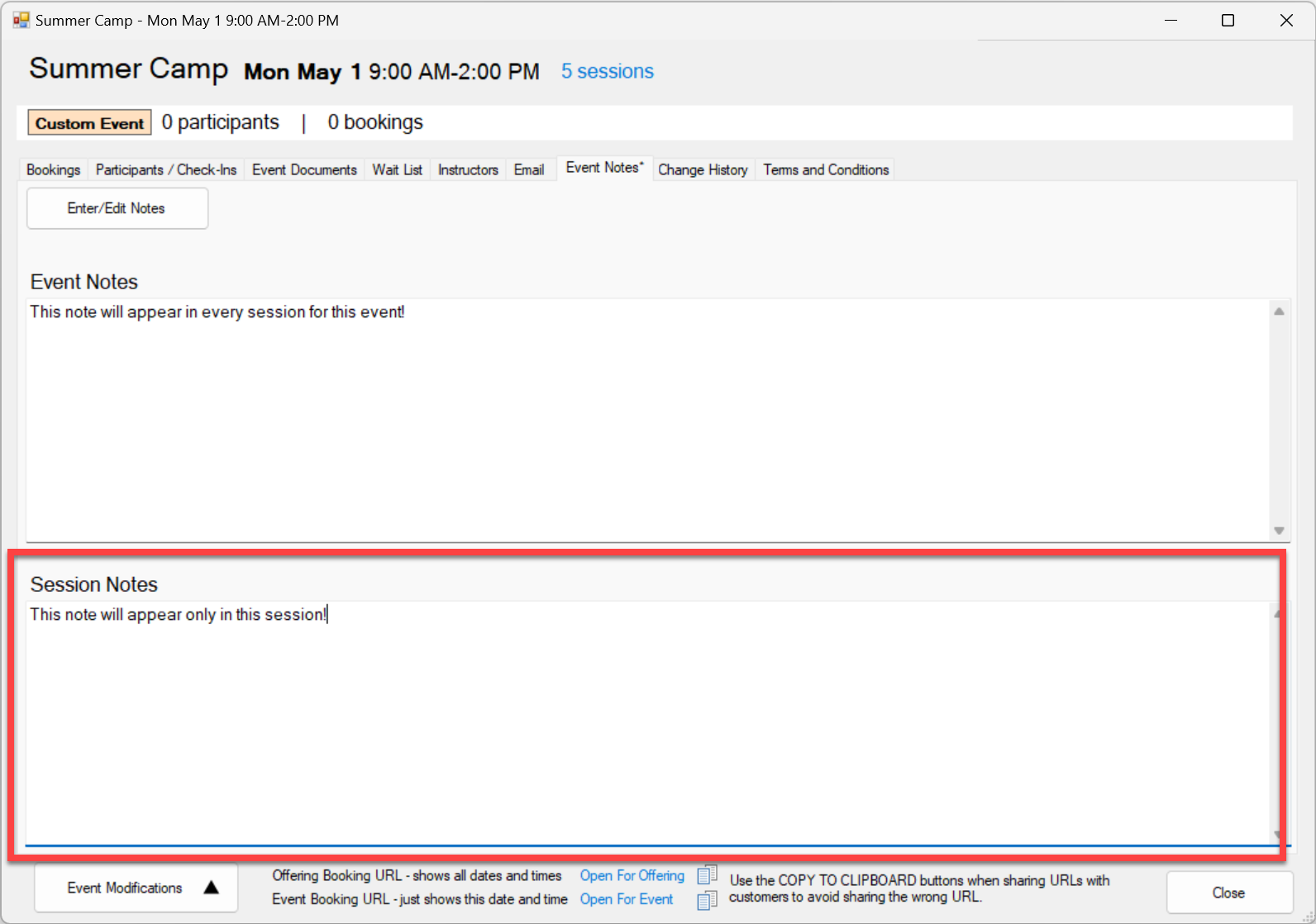Go to the Instructors tab
Image resolution: width=1316 pixels, height=924 pixels.
coord(468,169)
